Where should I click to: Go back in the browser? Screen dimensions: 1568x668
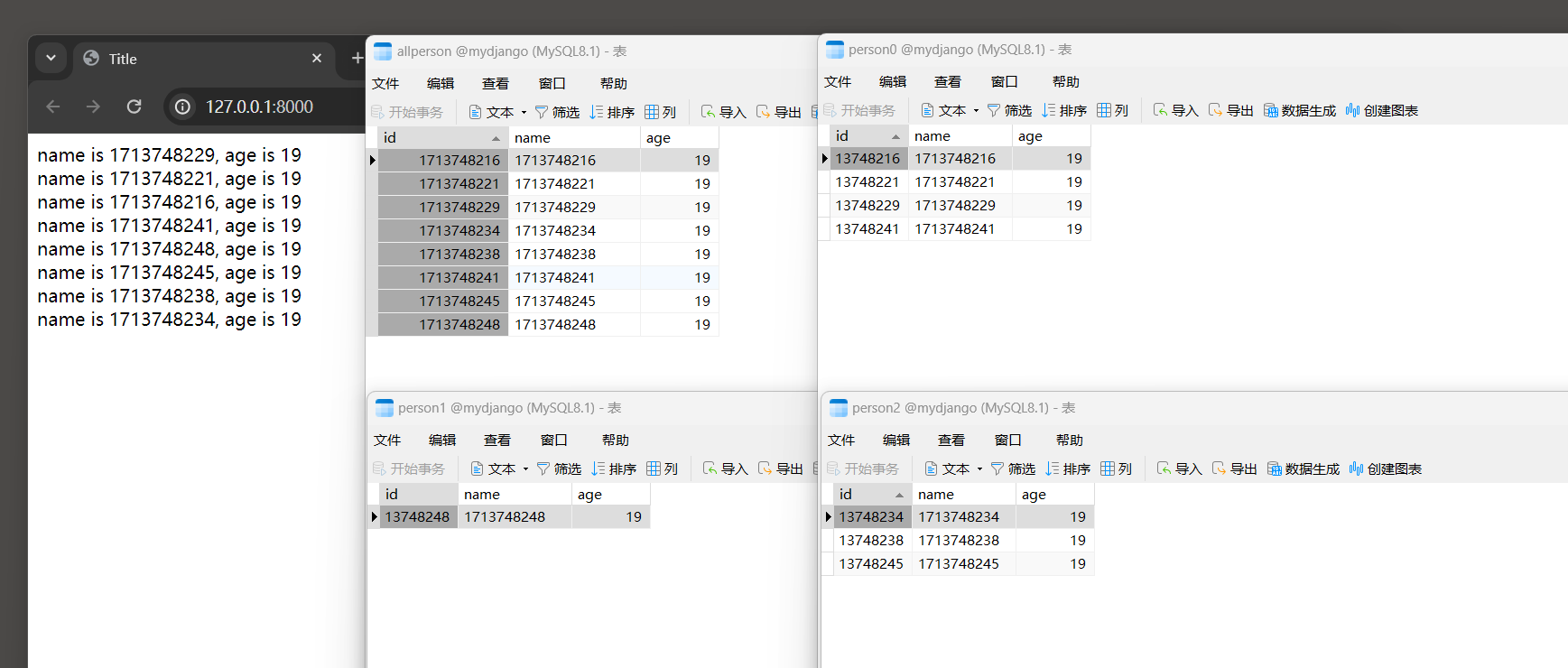pyautogui.click(x=53, y=107)
